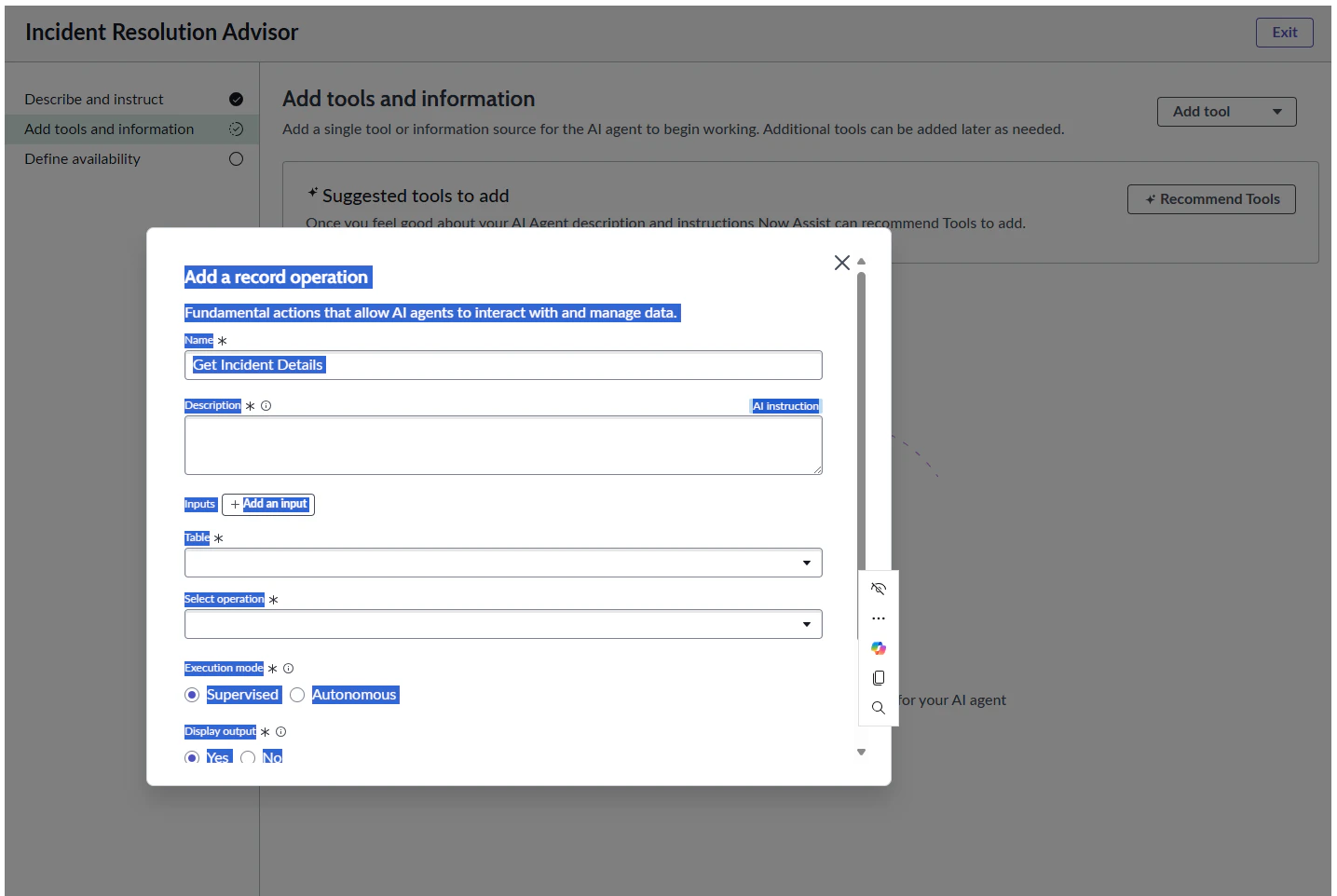Click the "Execution mode" label

click(224, 669)
